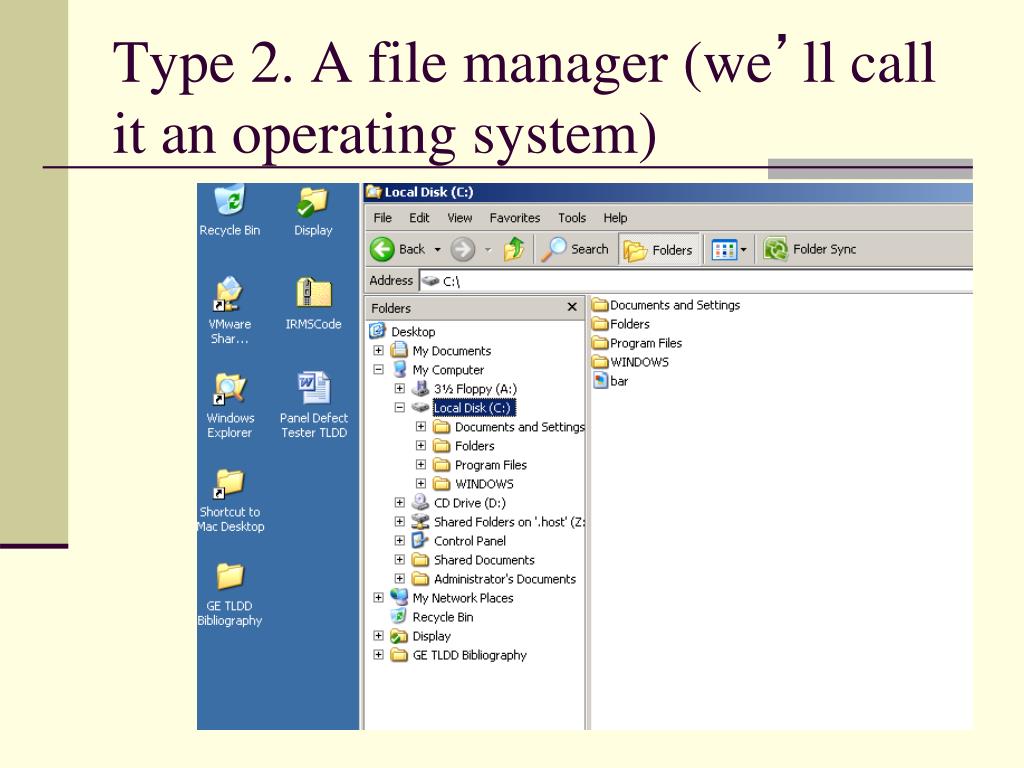The image size is (1024, 768).
Task: Click the 3½ Floppy drive icon
Action: pyautogui.click(x=421, y=389)
